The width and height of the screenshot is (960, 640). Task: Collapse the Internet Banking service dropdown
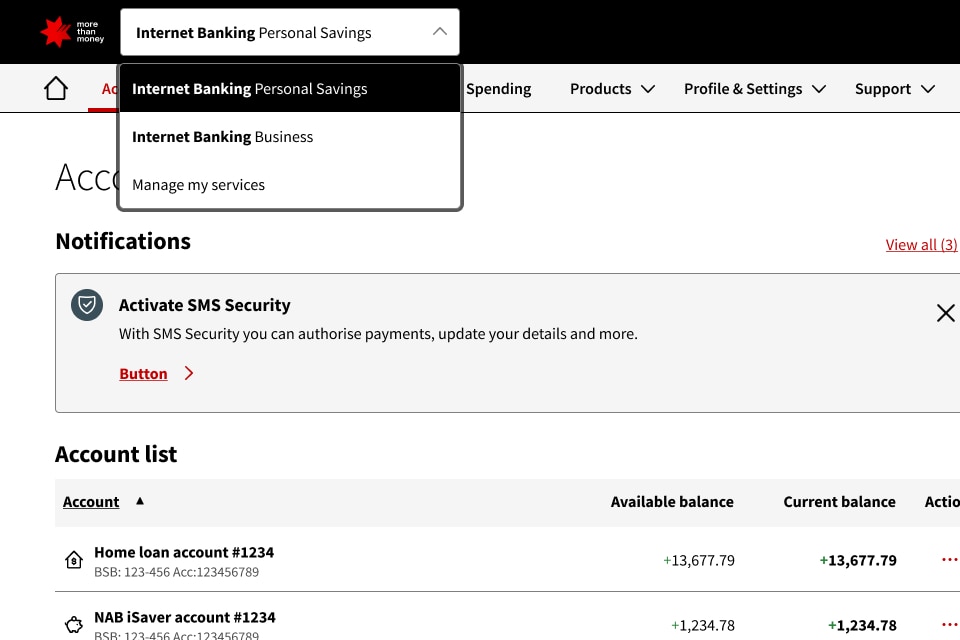(x=439, y=32)
